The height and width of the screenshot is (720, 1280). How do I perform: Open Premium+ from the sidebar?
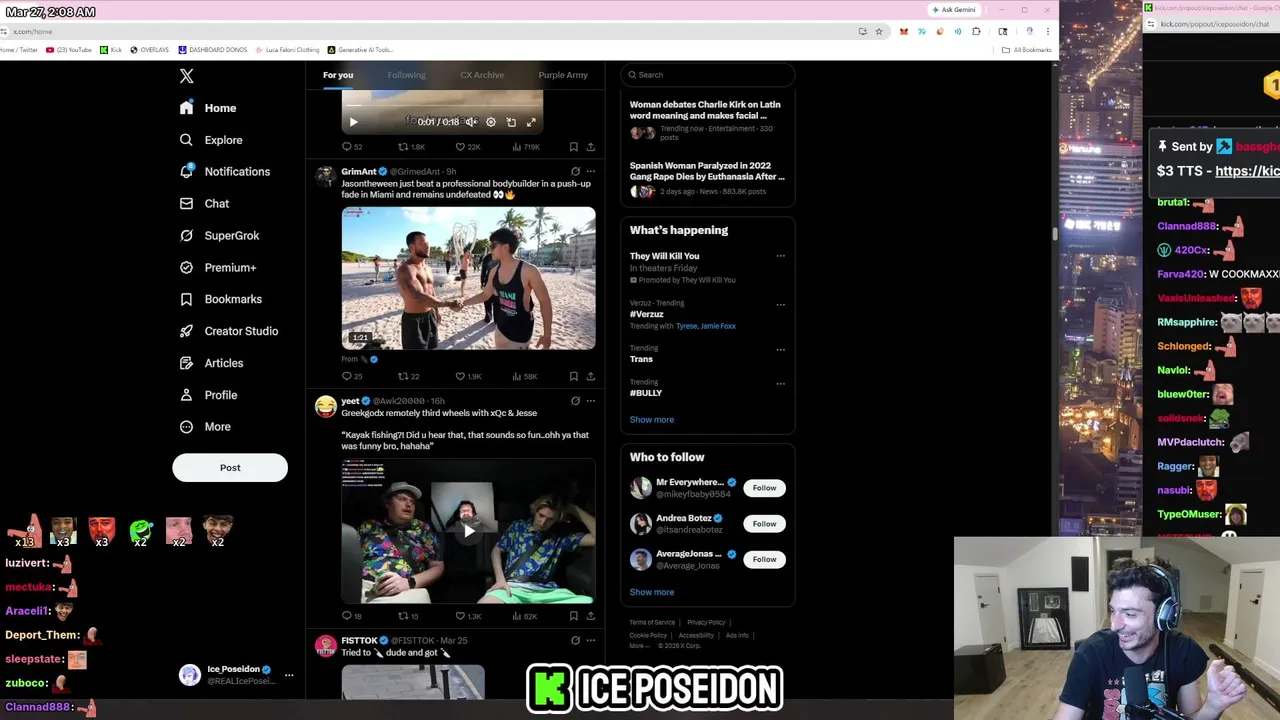[217, 268]
